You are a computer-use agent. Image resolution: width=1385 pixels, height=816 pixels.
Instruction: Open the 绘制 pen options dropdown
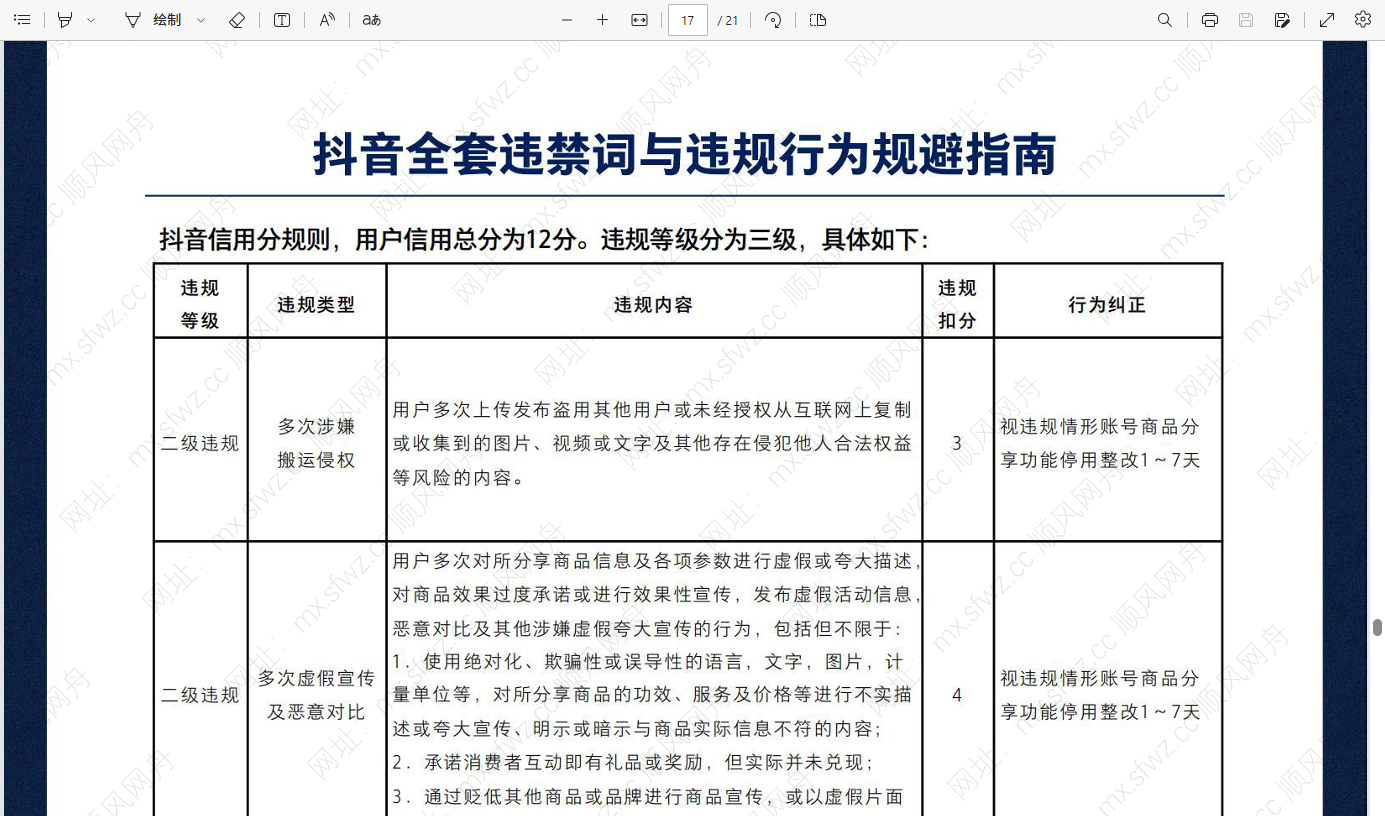click(200, 19)
